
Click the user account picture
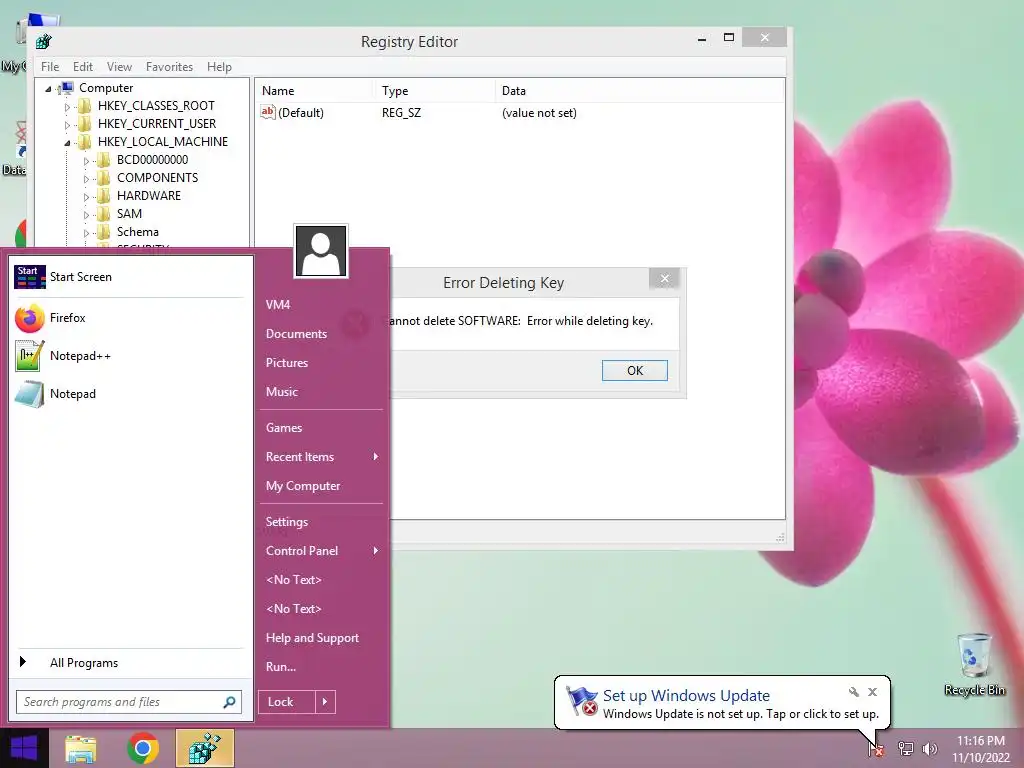point(321,251)
